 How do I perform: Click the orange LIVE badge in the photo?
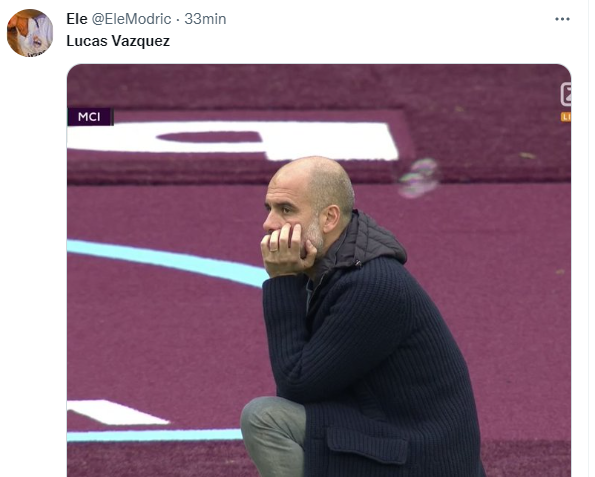pyautogui.click(x=566, y=117)
